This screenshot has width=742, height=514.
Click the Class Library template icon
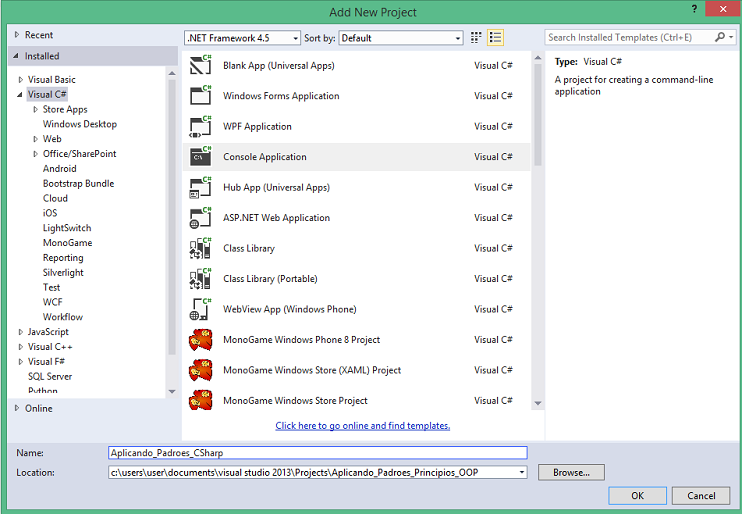pos(200,248)
